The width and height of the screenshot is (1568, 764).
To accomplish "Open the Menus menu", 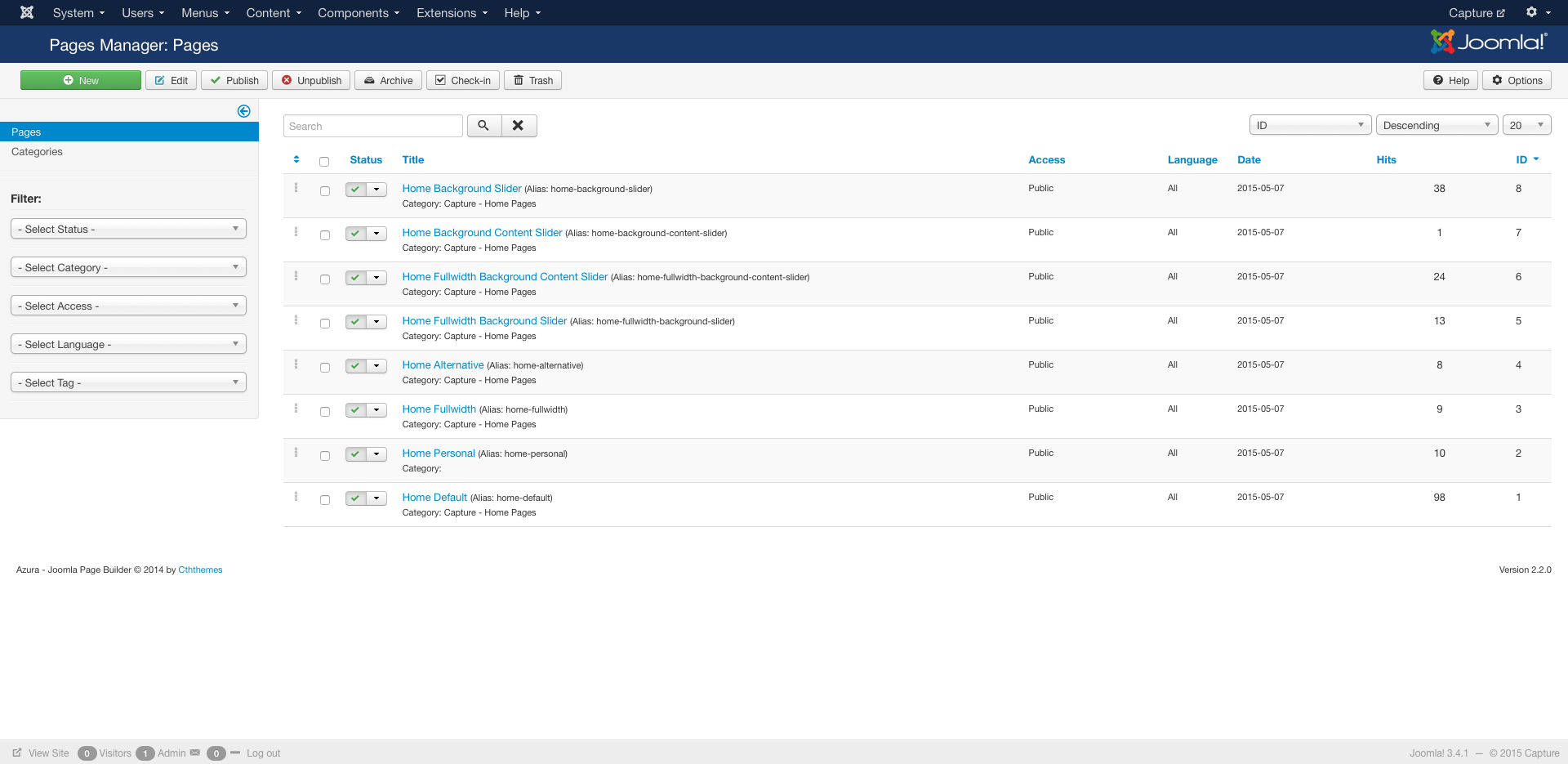I will click(205, 12).
